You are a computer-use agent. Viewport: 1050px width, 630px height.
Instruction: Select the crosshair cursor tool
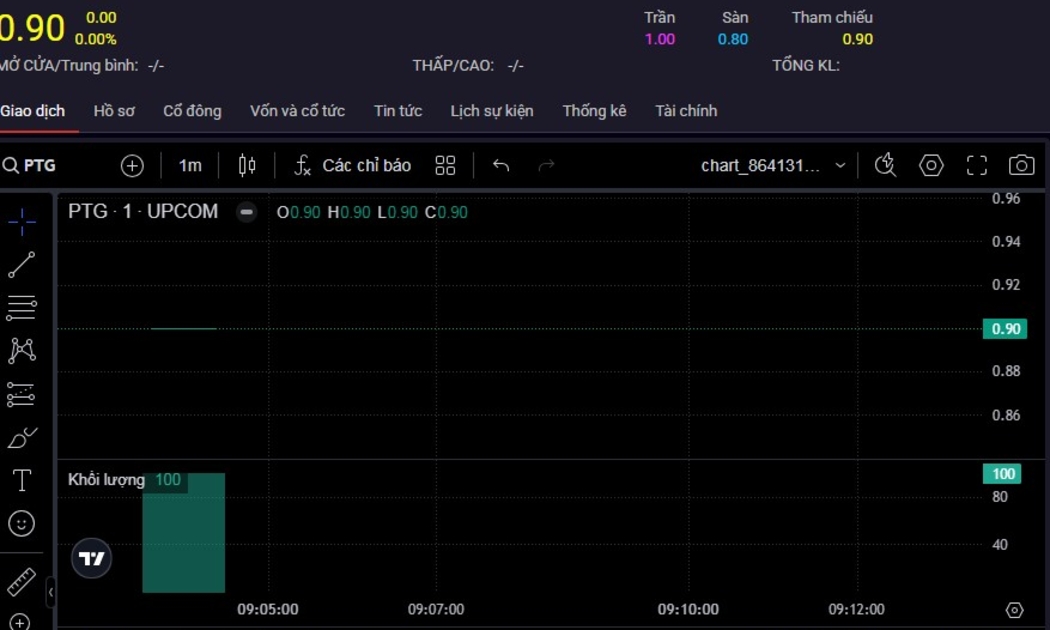[21, 222]
